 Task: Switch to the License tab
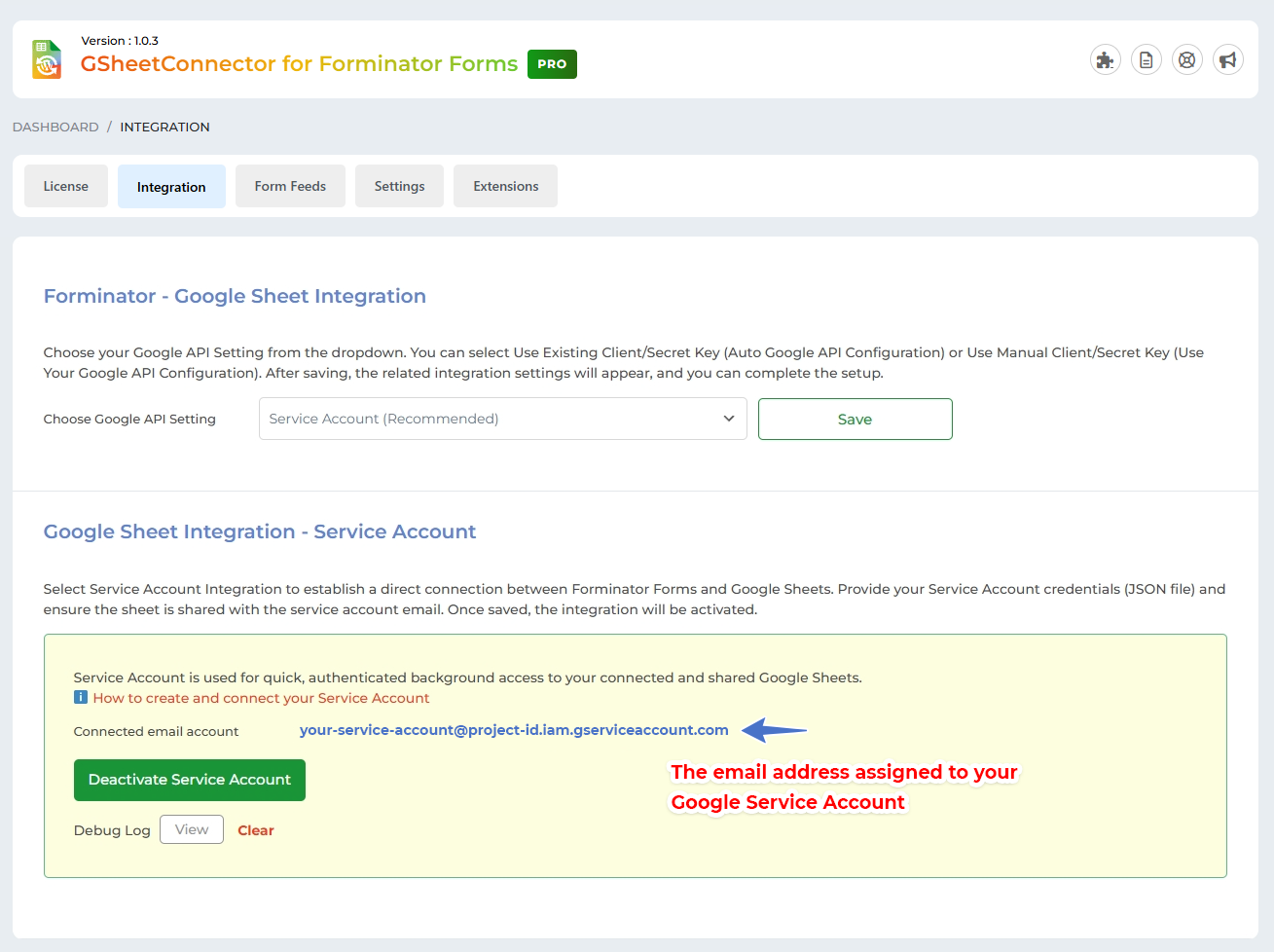66,186
